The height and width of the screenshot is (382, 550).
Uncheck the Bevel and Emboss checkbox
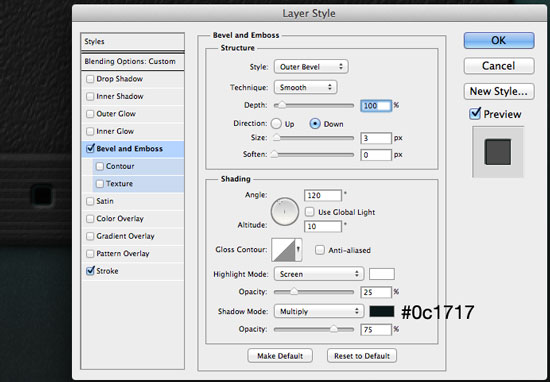[x=90, y=148]
